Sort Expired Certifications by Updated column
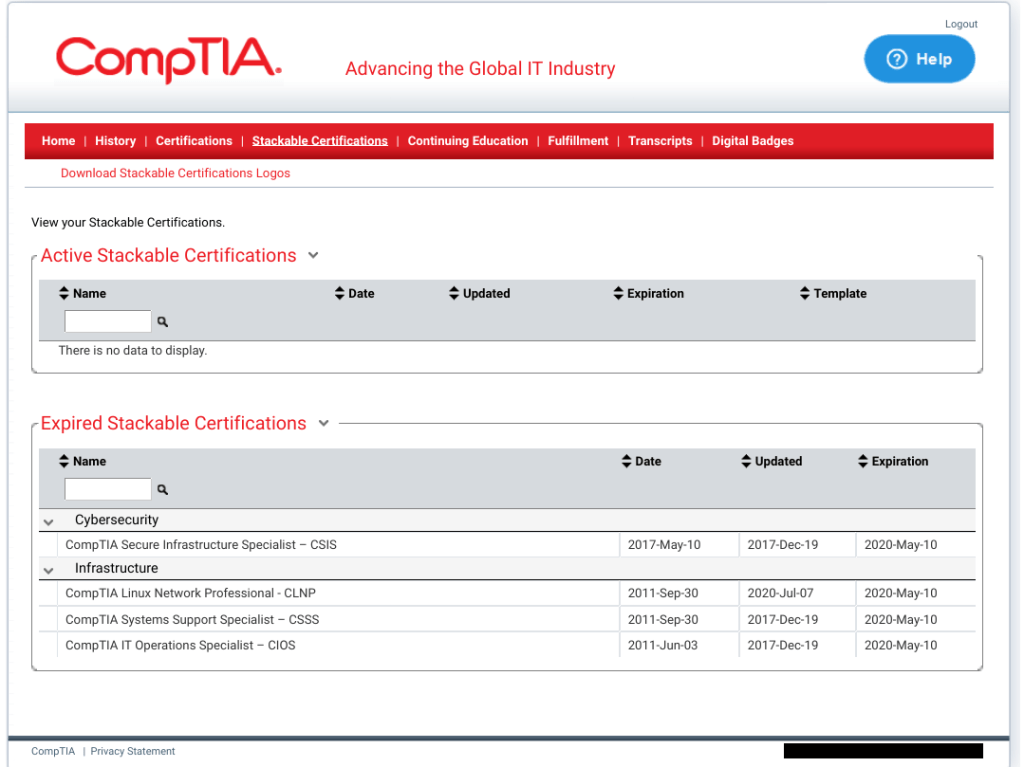This screenshot has width=1024, height=767. (771, 462)
